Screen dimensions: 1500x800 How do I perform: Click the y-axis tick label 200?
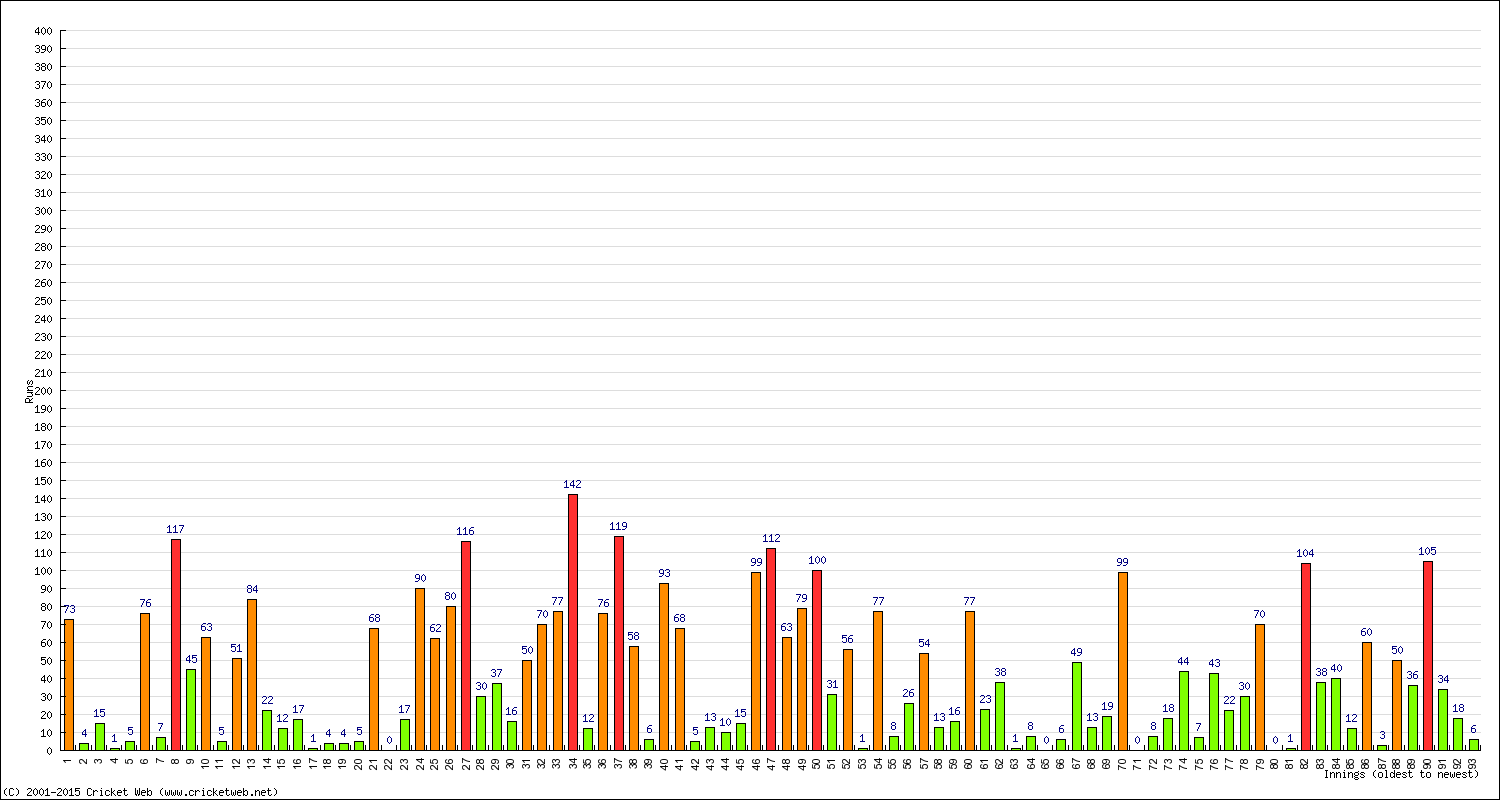click(x=43, y=391)
